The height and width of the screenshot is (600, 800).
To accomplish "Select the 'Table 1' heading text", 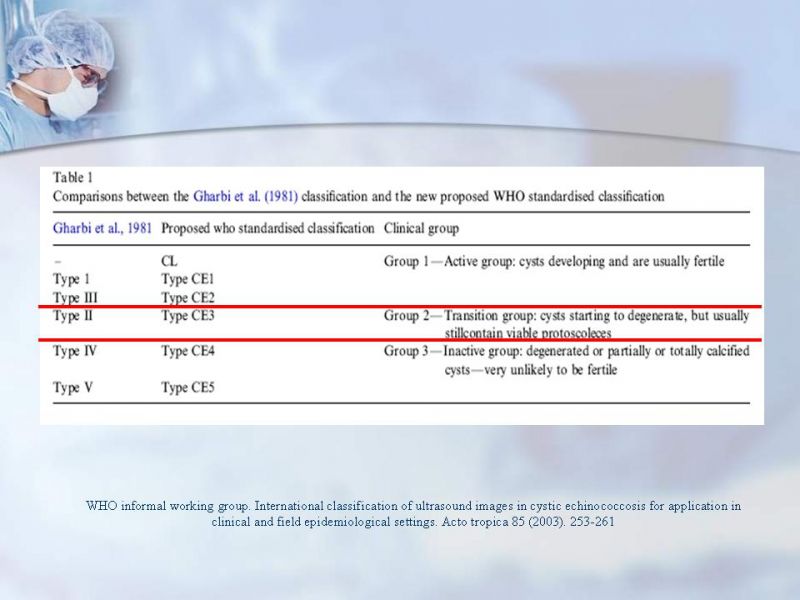I will click(x=73, y=178).
